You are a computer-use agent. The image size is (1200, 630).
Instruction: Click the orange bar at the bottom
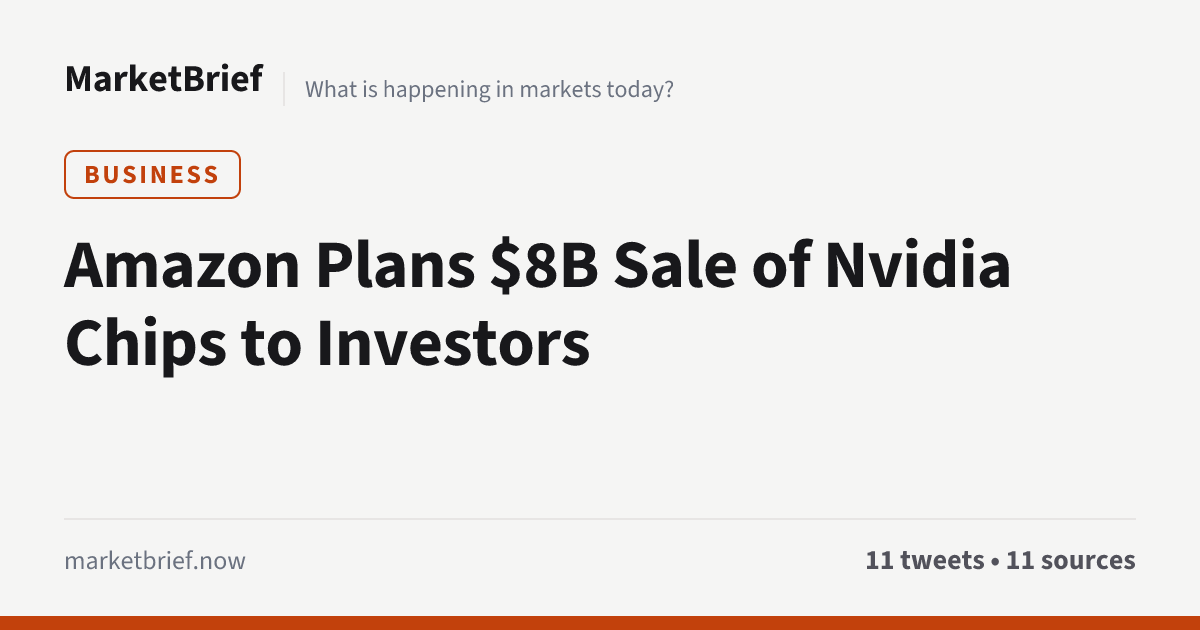tap(600, 623)
